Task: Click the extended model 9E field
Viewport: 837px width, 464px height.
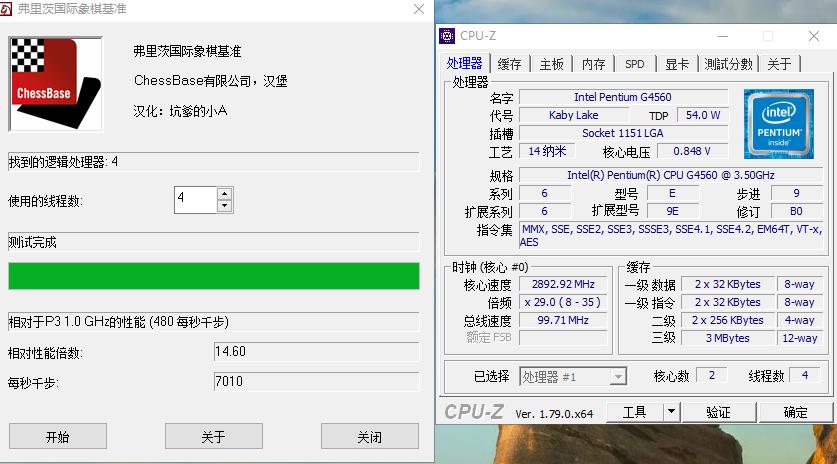Action: (x=673, y=211)
